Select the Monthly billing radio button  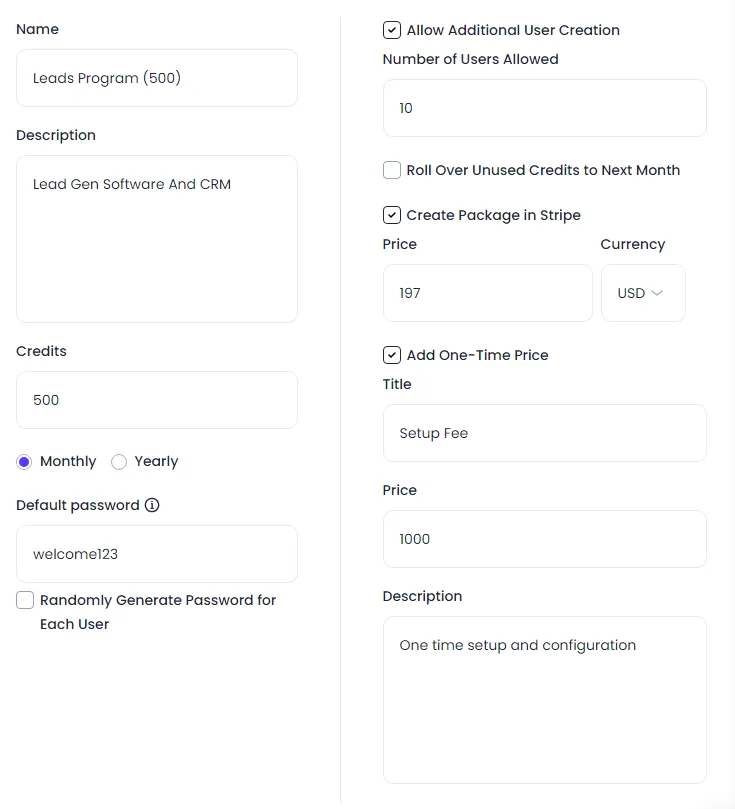pyautogui.click(x=24, y=462)
